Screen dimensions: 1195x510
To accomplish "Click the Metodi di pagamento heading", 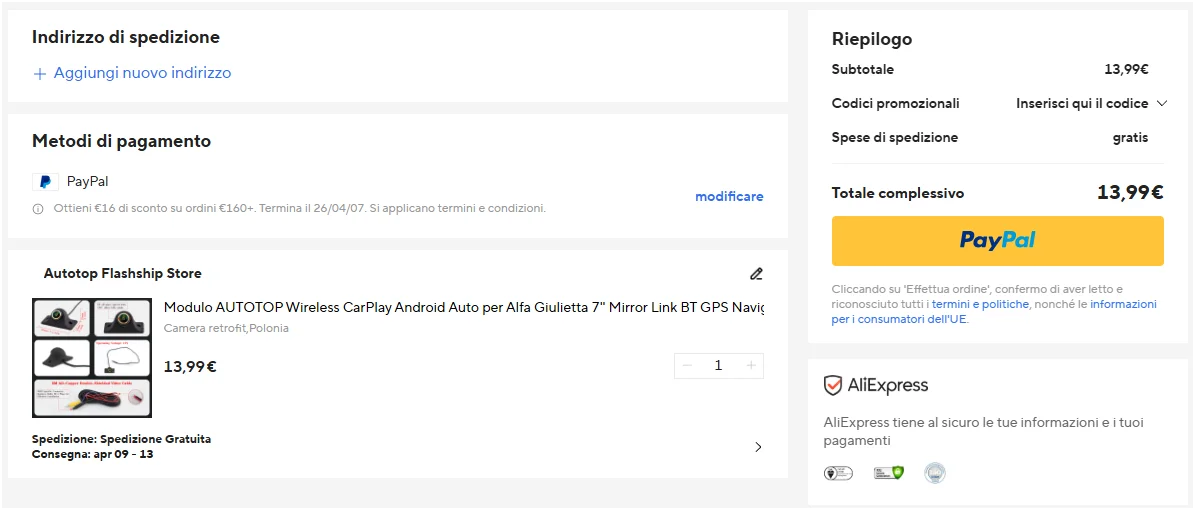I will pyautogui.click(x=121, y=141).
